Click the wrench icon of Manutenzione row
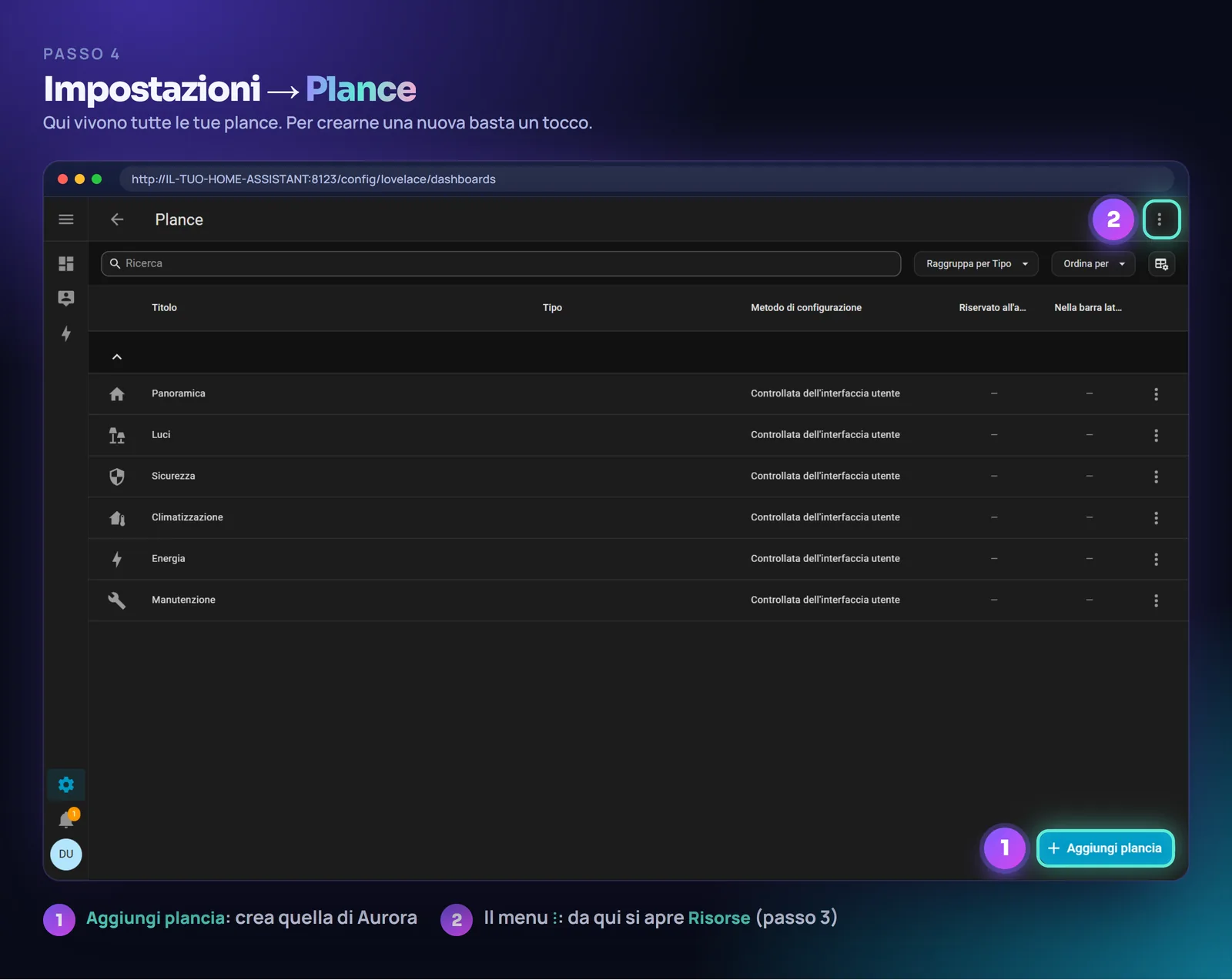Image resolution: width=1232 pixels, height=980 pixels. tap(117, 600)
